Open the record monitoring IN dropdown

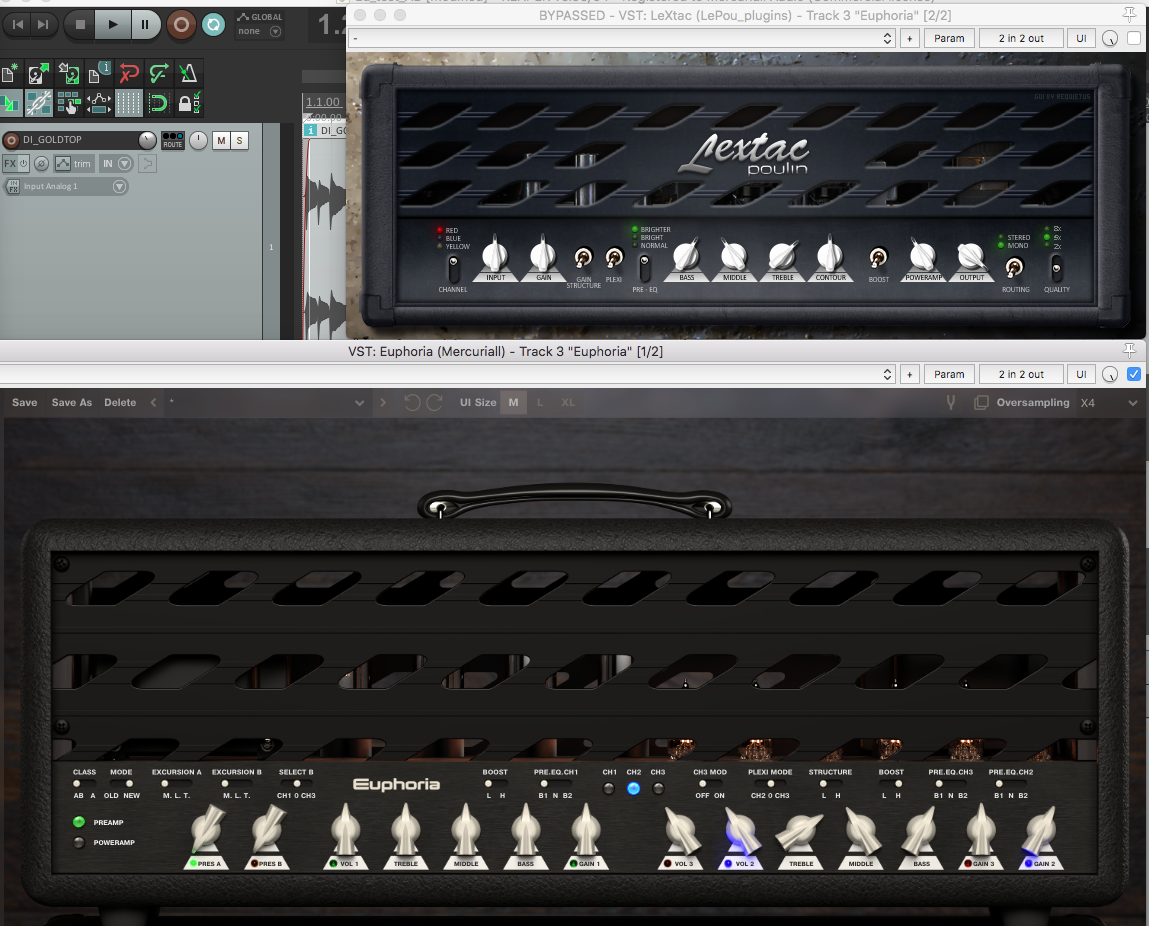pyautogui.click(x=117, y=163)
